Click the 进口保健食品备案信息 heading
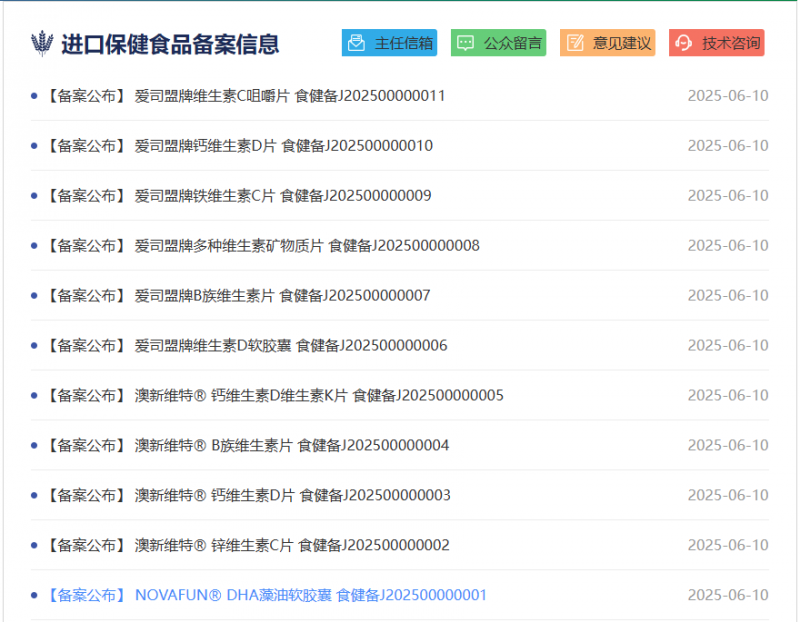The width and height of the screenshot is (800, 622). click(170, 44)
